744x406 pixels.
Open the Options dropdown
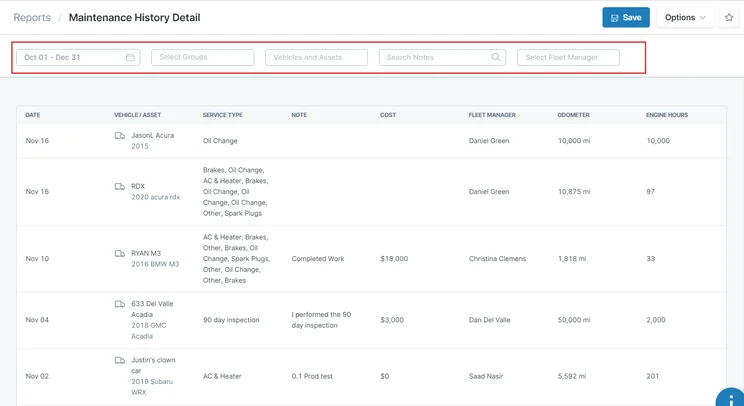point(685,18)
